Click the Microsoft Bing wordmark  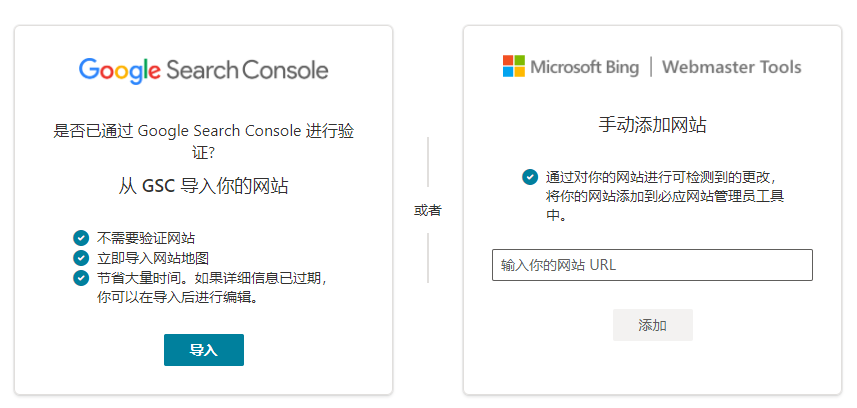point(584,67)
